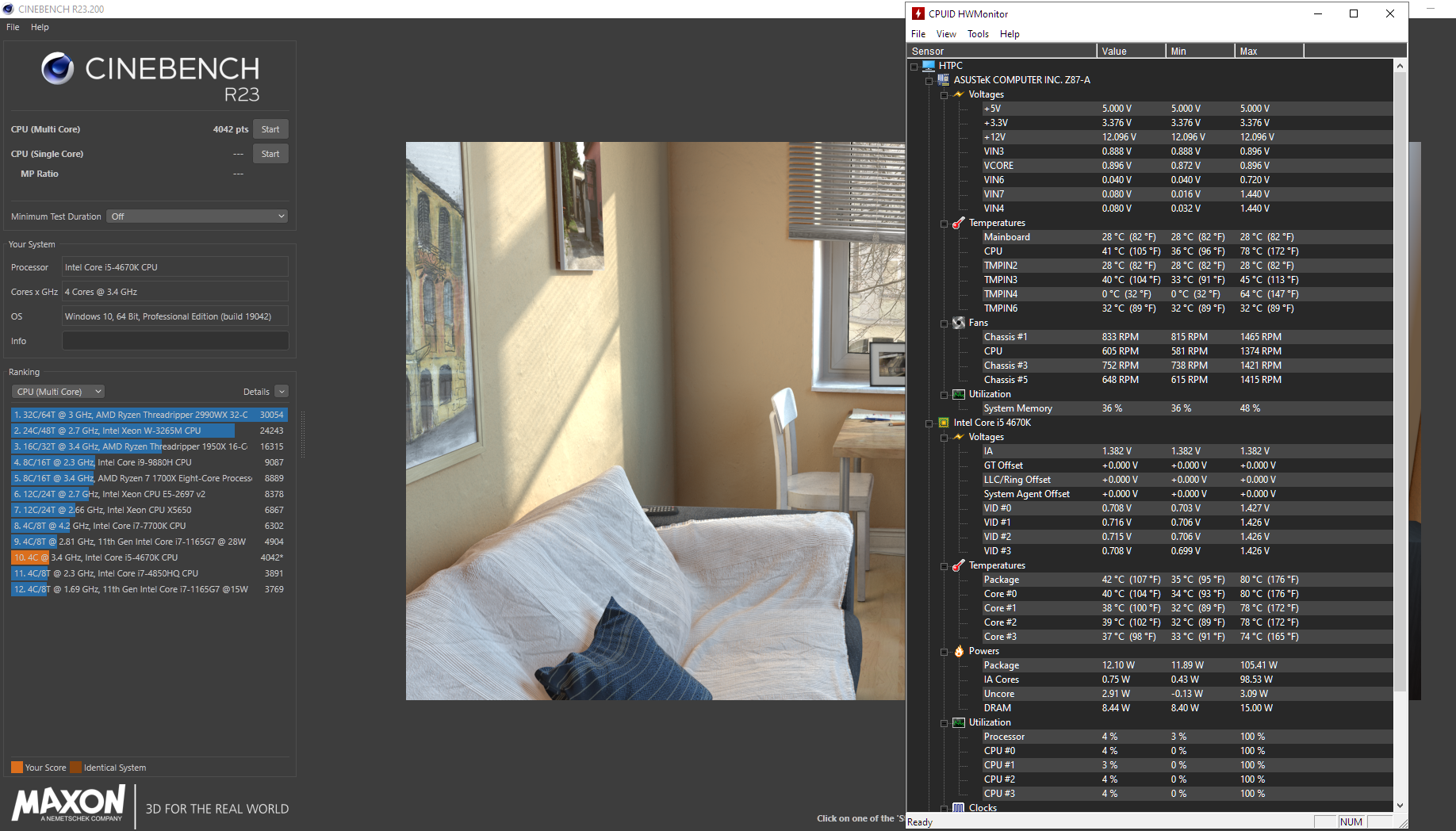Viewport: 1456px width, 831px height.
Task: Click the motherboard Temperatures thermometer icon
Action: click(x=959, y=223)
